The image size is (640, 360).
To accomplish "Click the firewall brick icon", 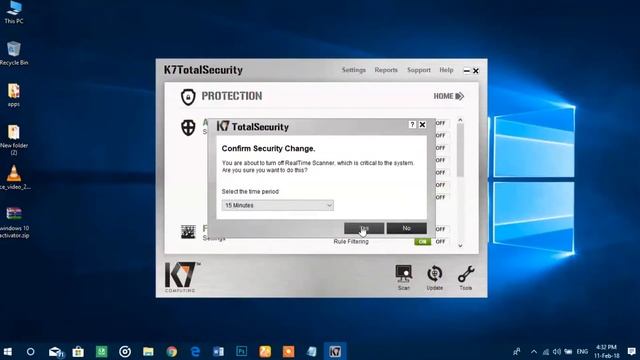I will click(x=188, y=231).
